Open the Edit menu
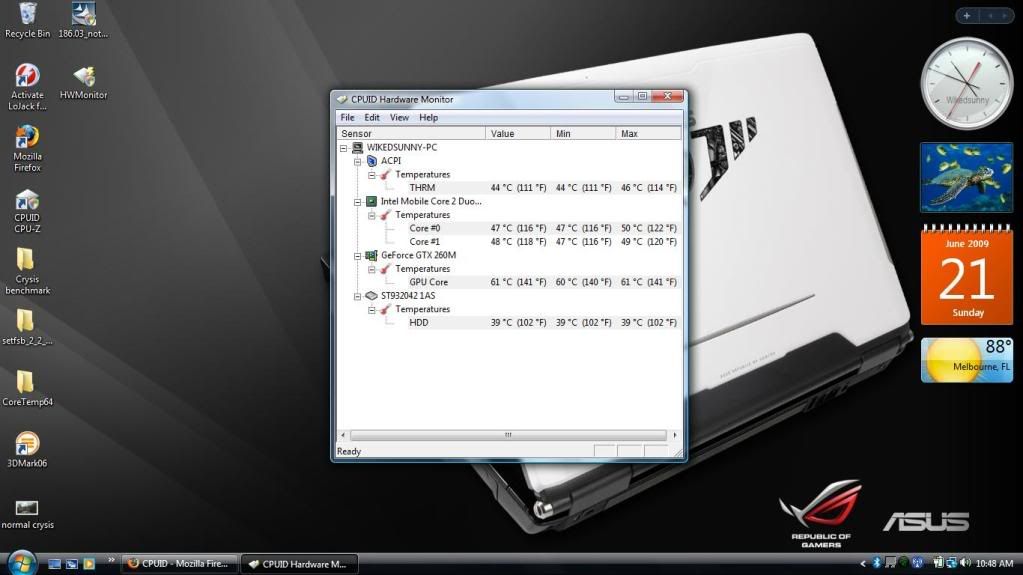 (372, 117)
